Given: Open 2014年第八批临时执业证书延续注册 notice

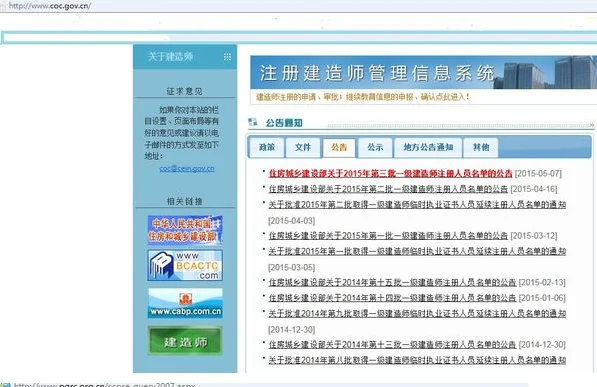Looking at the screenshot, I should point(417,360).
